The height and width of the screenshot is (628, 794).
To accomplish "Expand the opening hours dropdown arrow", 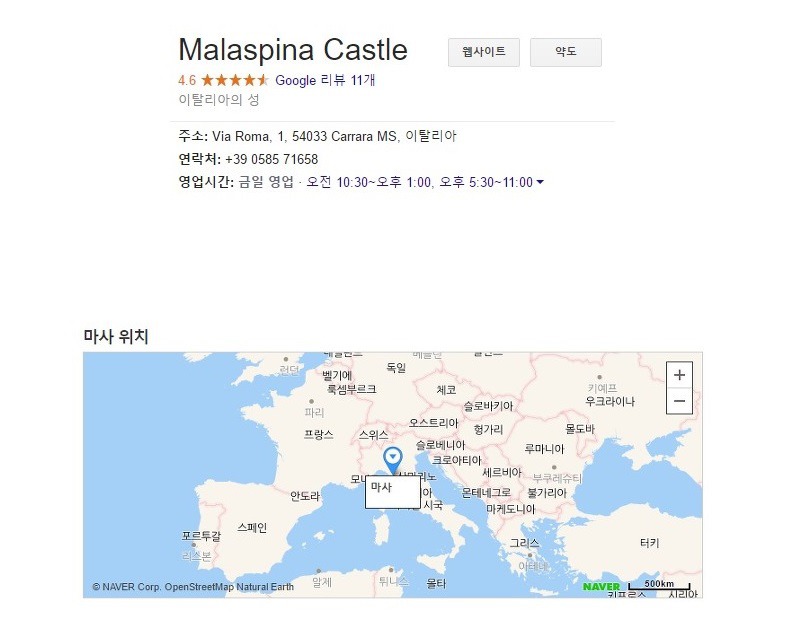I will click(541, 182).
